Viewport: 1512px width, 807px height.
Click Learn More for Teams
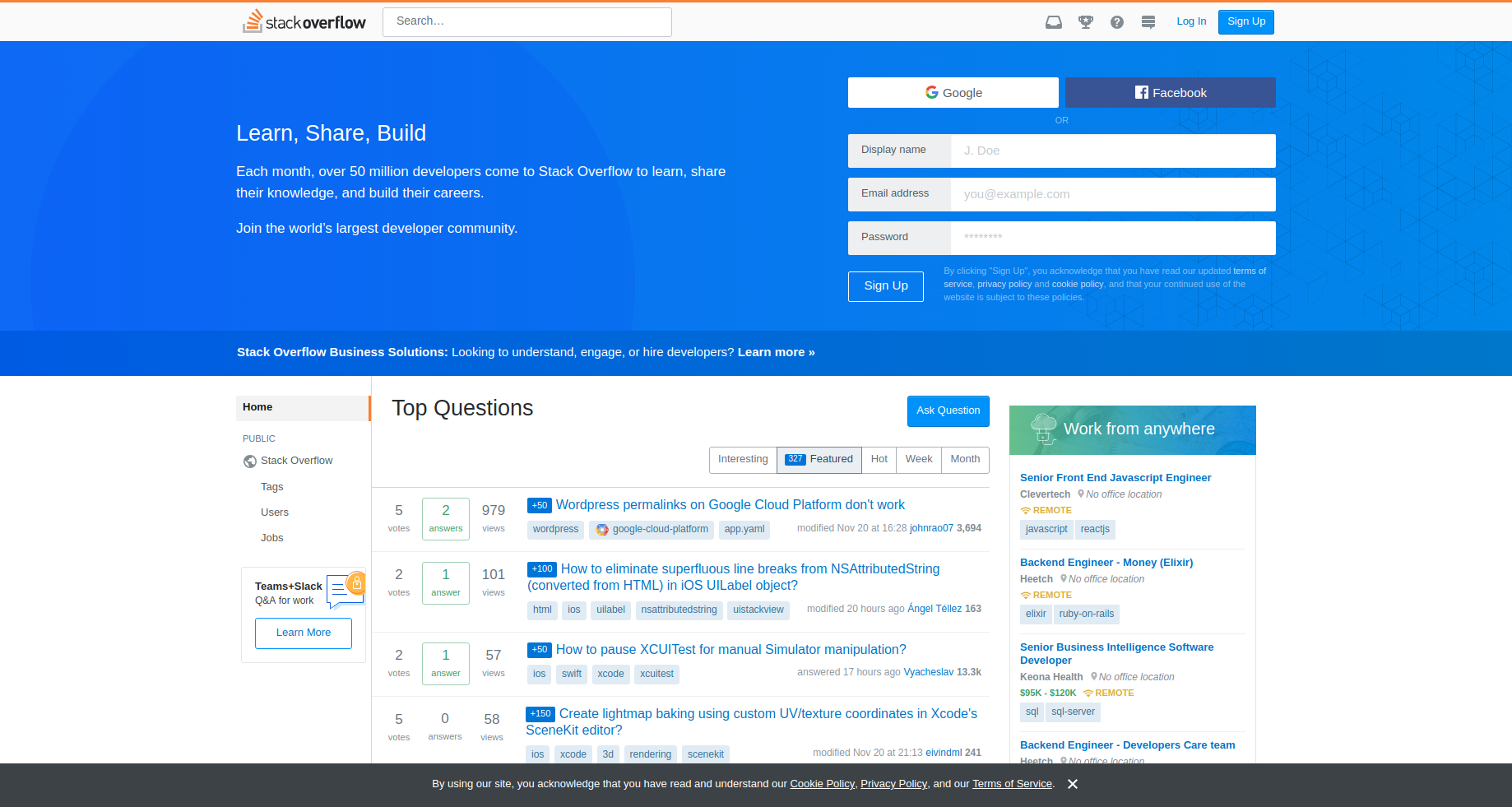tap(304, 633)
